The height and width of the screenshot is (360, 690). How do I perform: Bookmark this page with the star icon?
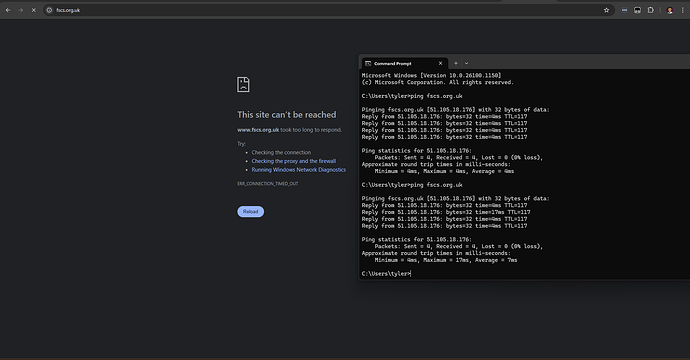click(606, 10)
